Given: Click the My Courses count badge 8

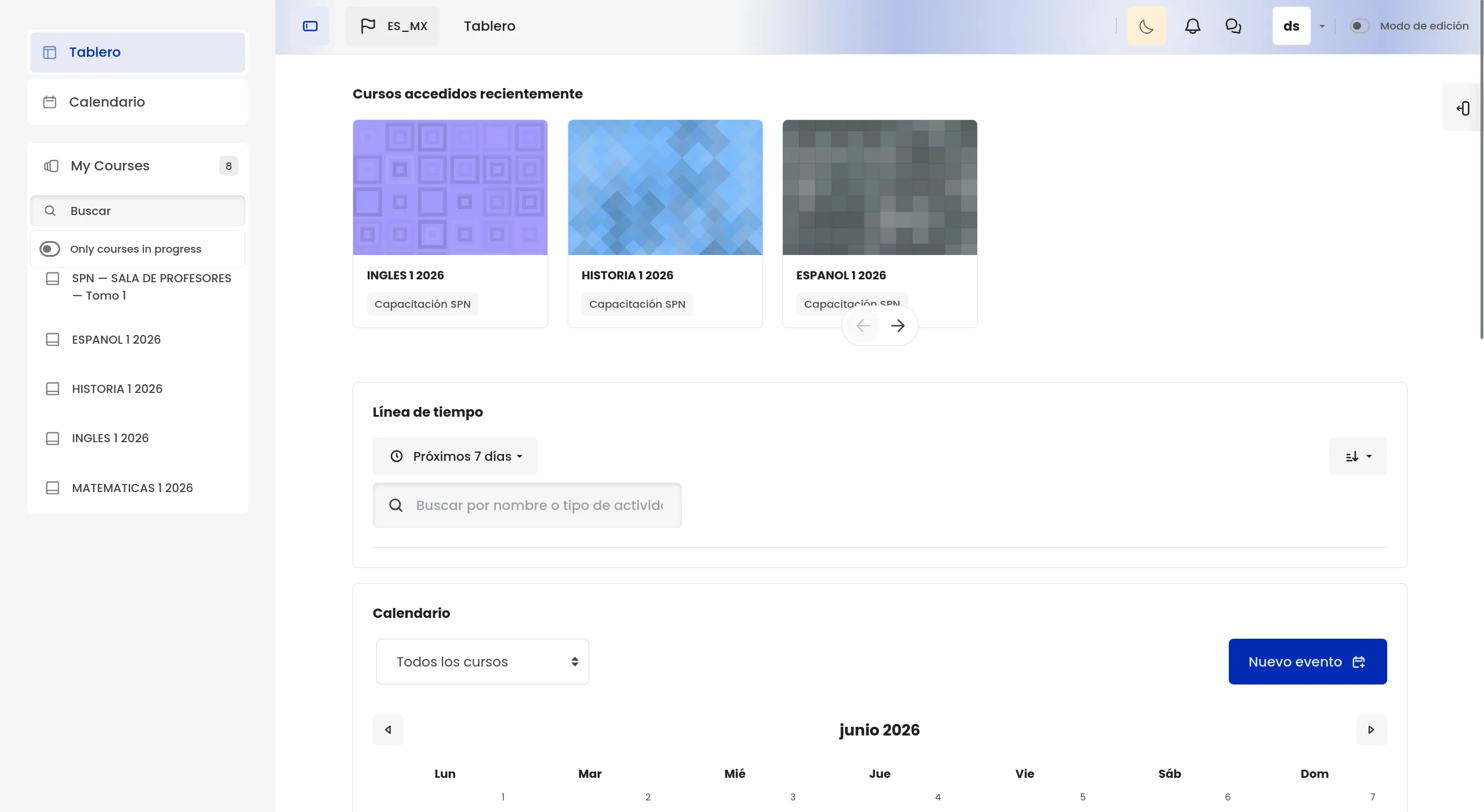Looking at the screenshot, I should (x=228, y=166).
